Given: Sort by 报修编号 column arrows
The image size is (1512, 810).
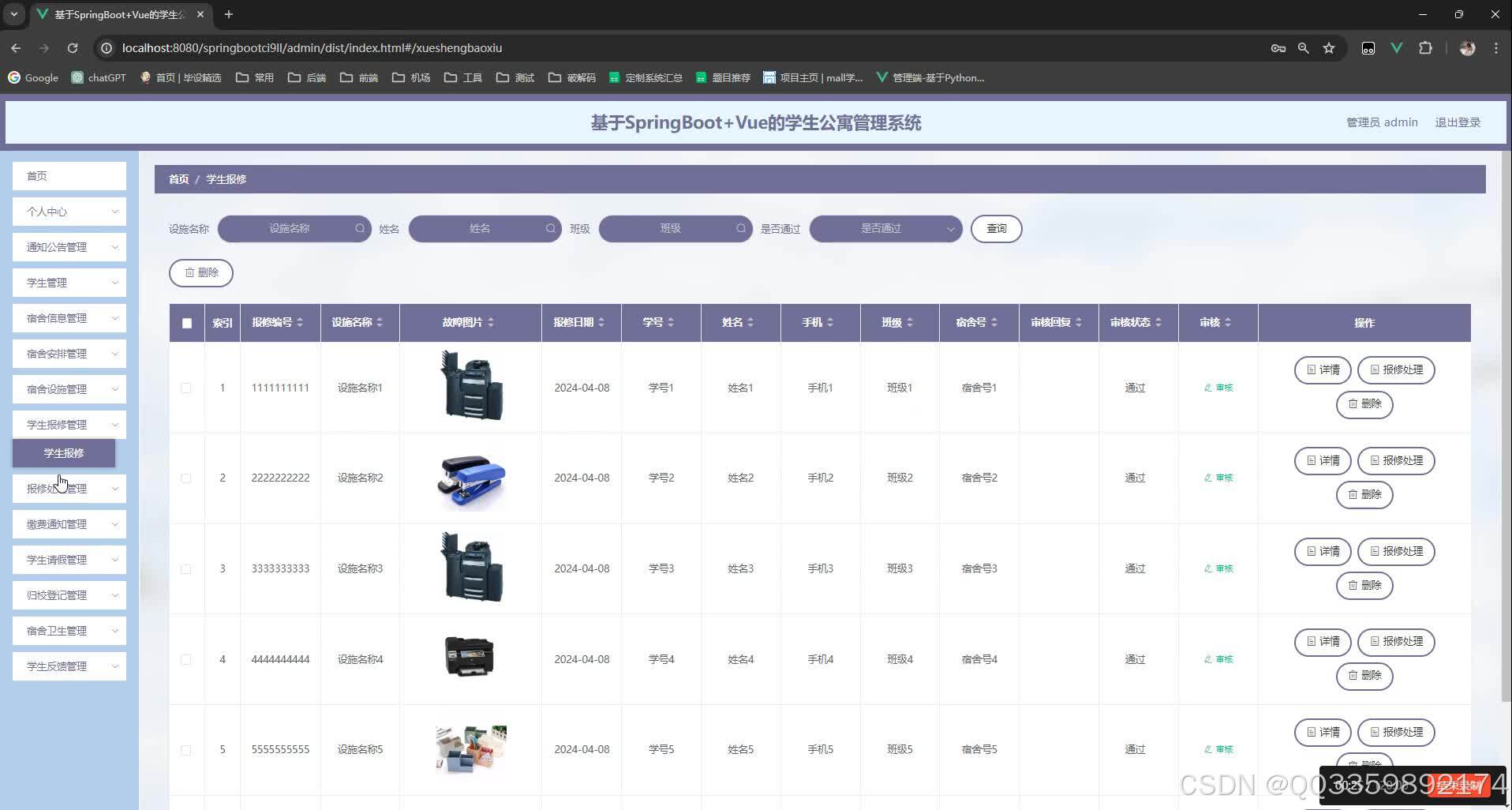Looking at the screenshot, I should tap(300, 322).
